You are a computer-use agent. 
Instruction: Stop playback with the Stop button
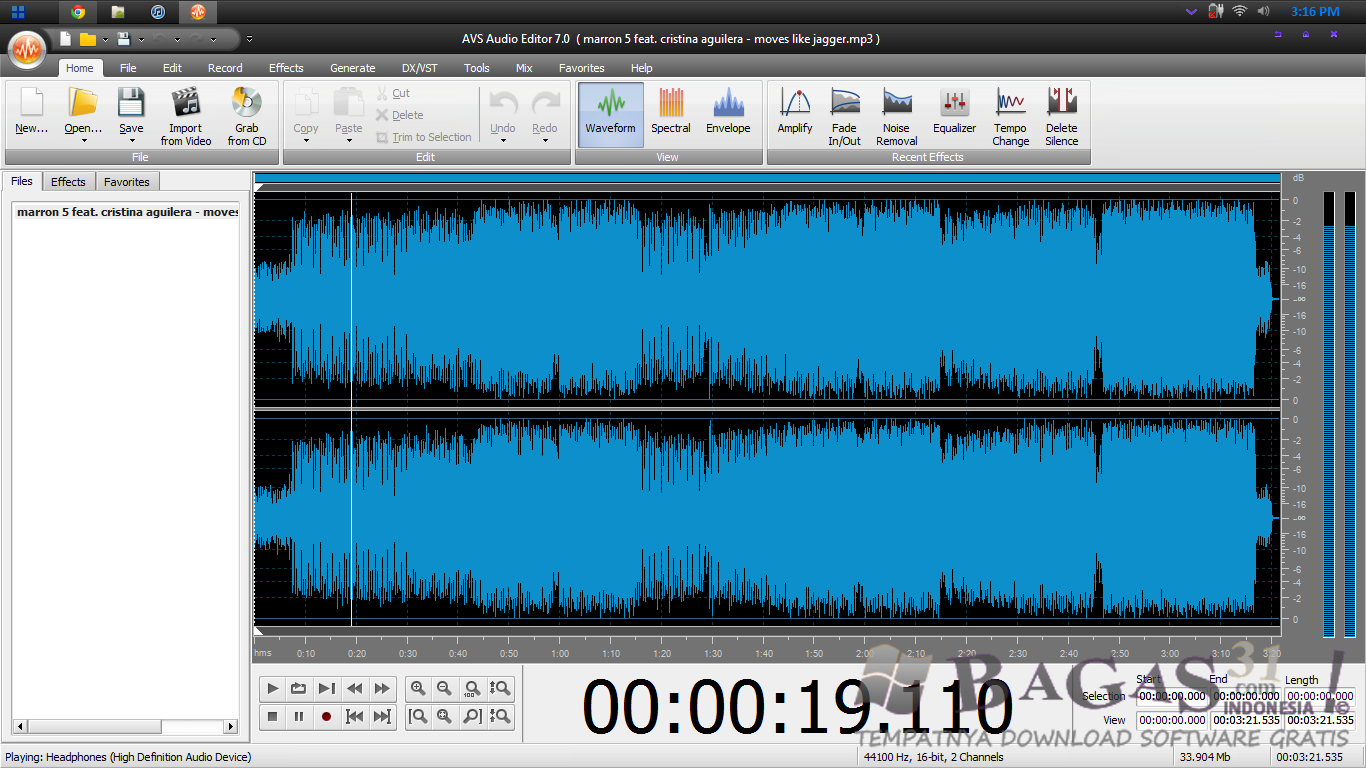tap(273, 716)
